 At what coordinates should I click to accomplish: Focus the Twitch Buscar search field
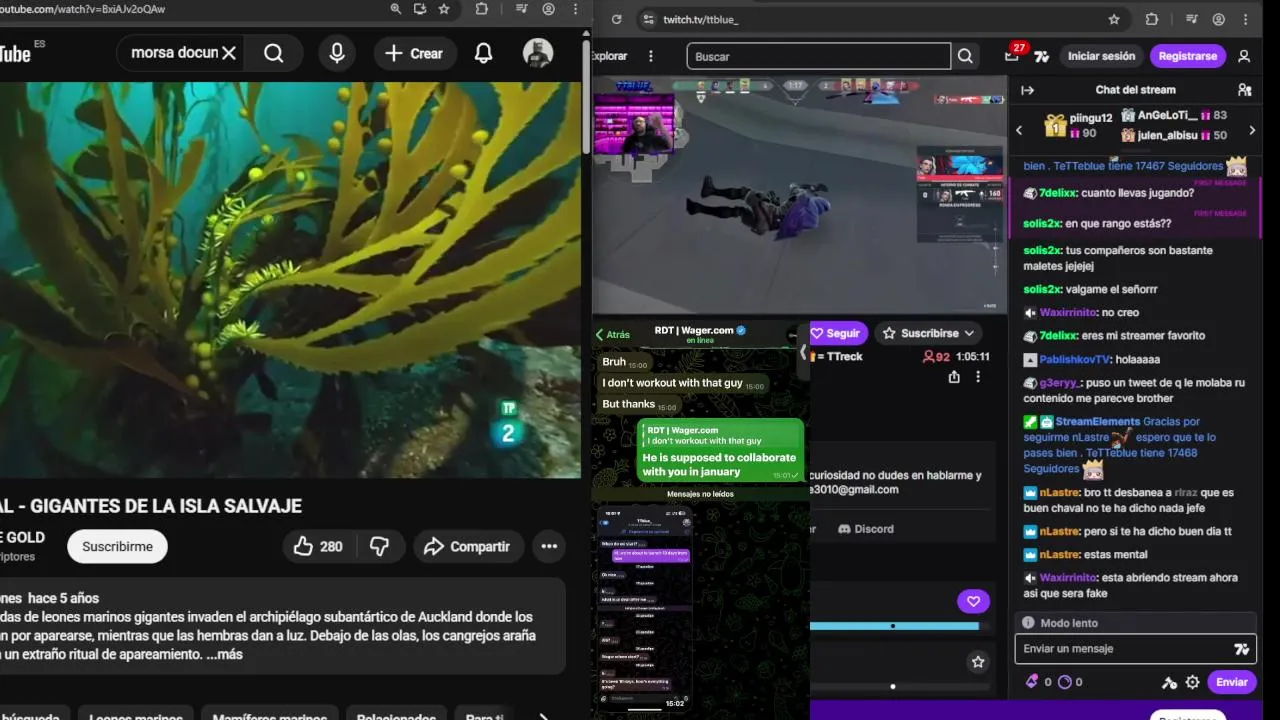[818, 56]
